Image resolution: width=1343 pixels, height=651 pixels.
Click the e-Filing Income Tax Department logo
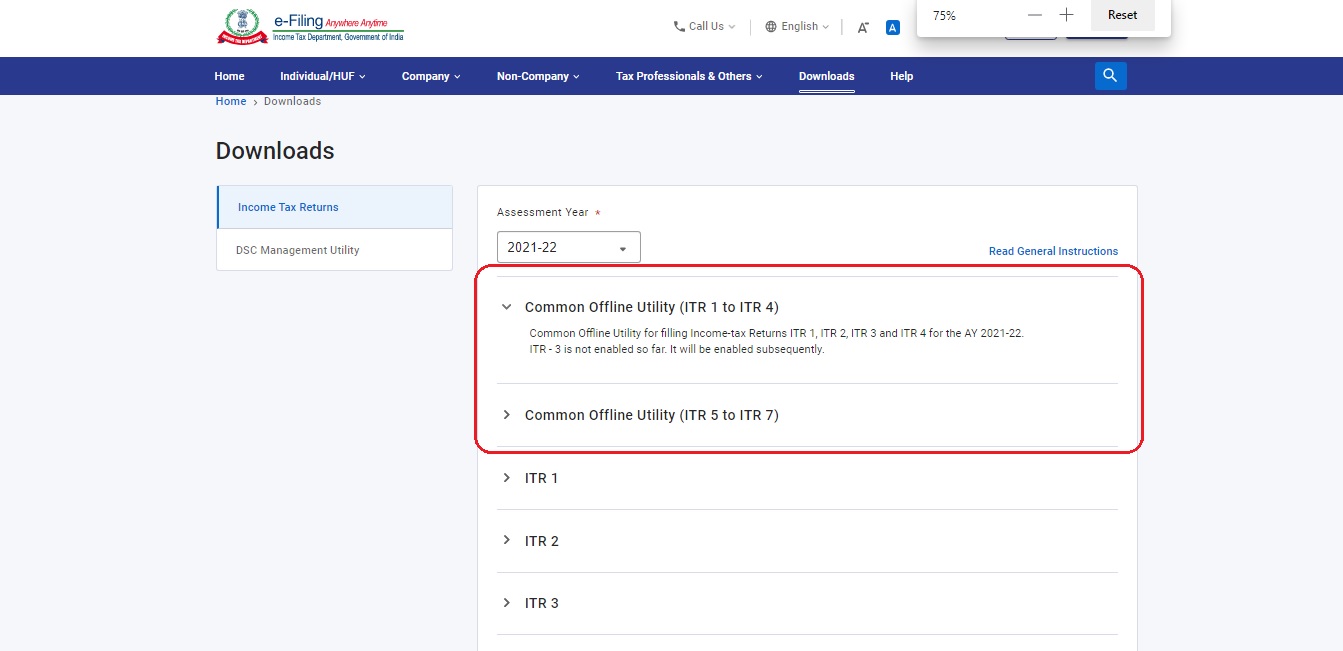tap(310, 27)
